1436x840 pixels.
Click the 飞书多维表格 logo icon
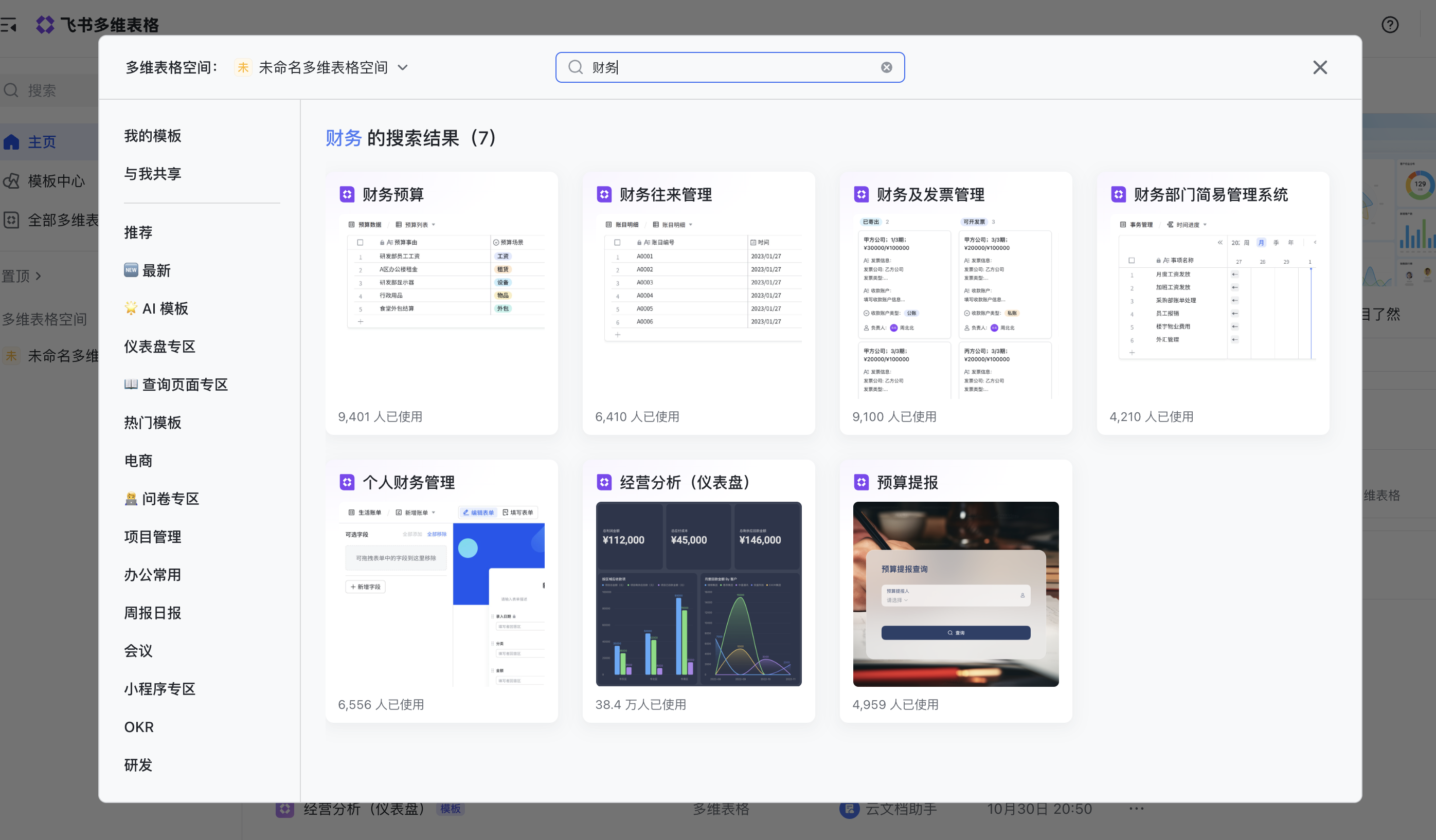45,25
